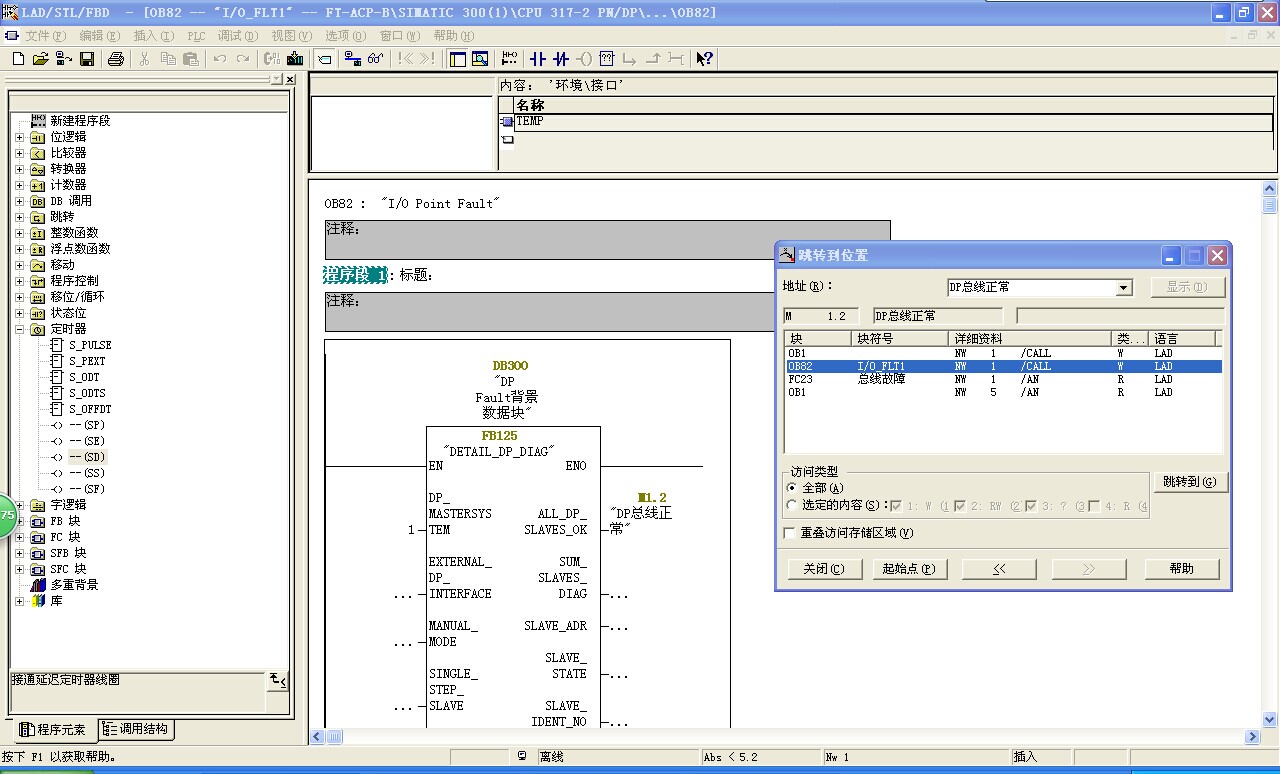The height and width of the screenshot is (774, 1280).
Task: Collapse the 定时器 tree node
Action: 19,329
